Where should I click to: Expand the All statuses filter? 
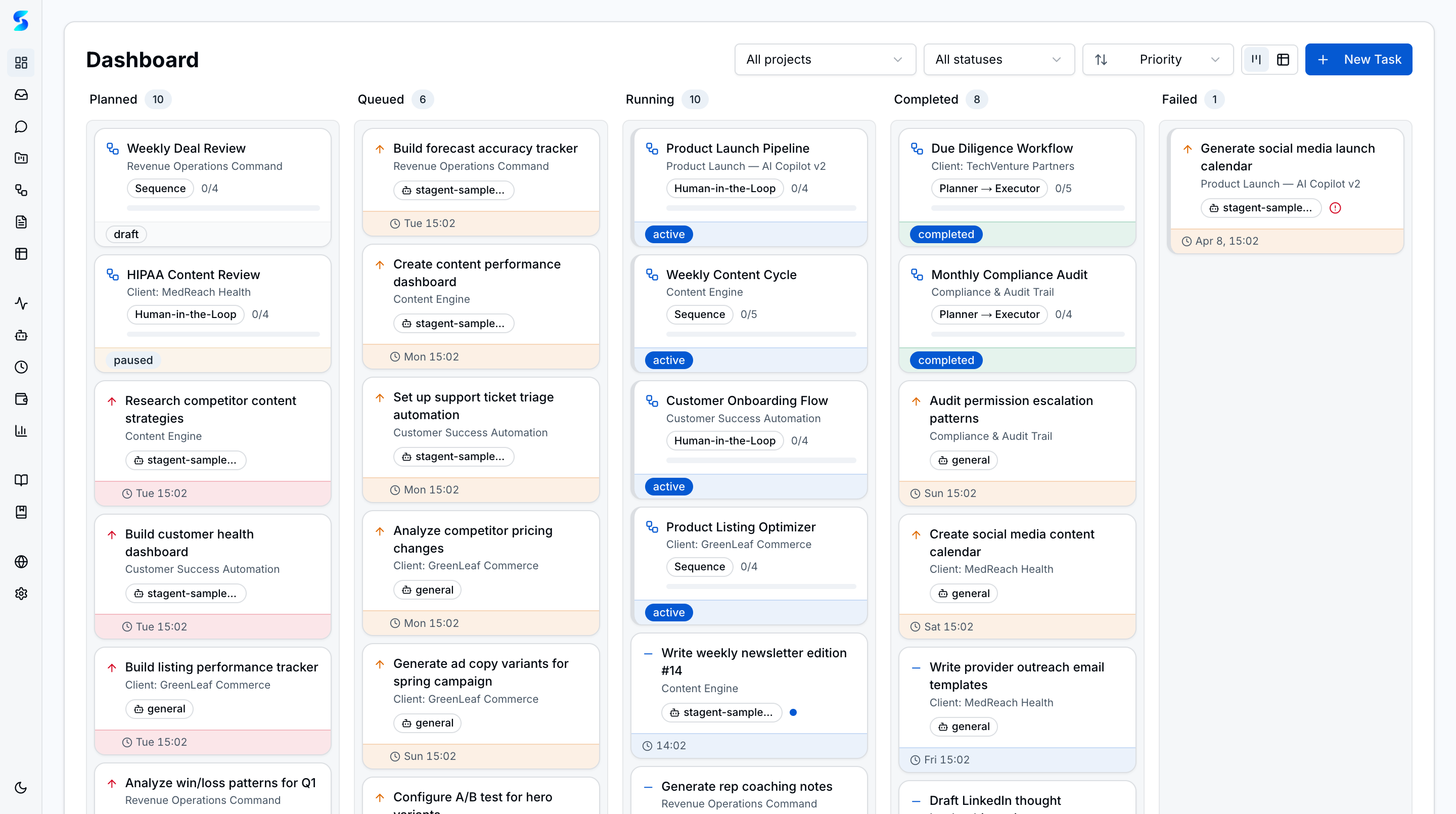[x=998, y=59]
